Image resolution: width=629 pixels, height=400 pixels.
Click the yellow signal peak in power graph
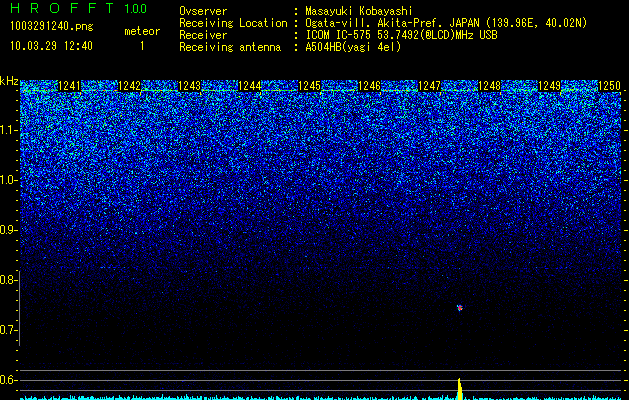click(x=460, y=388)
